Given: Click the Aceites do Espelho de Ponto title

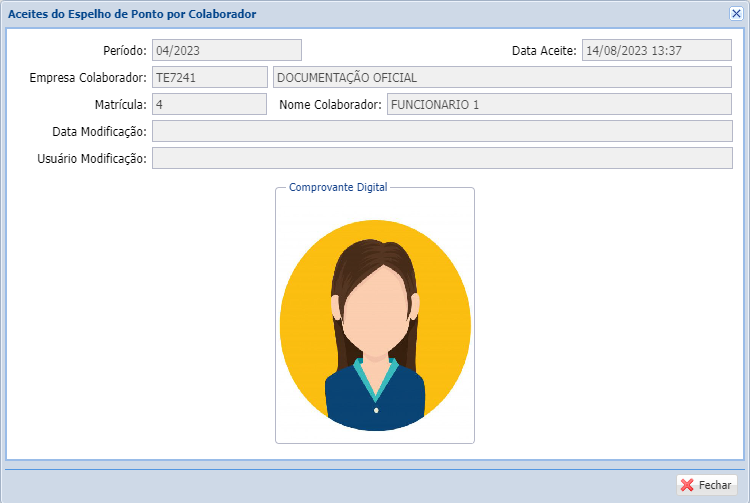Looking at the screenshot, I should (131, 14).
